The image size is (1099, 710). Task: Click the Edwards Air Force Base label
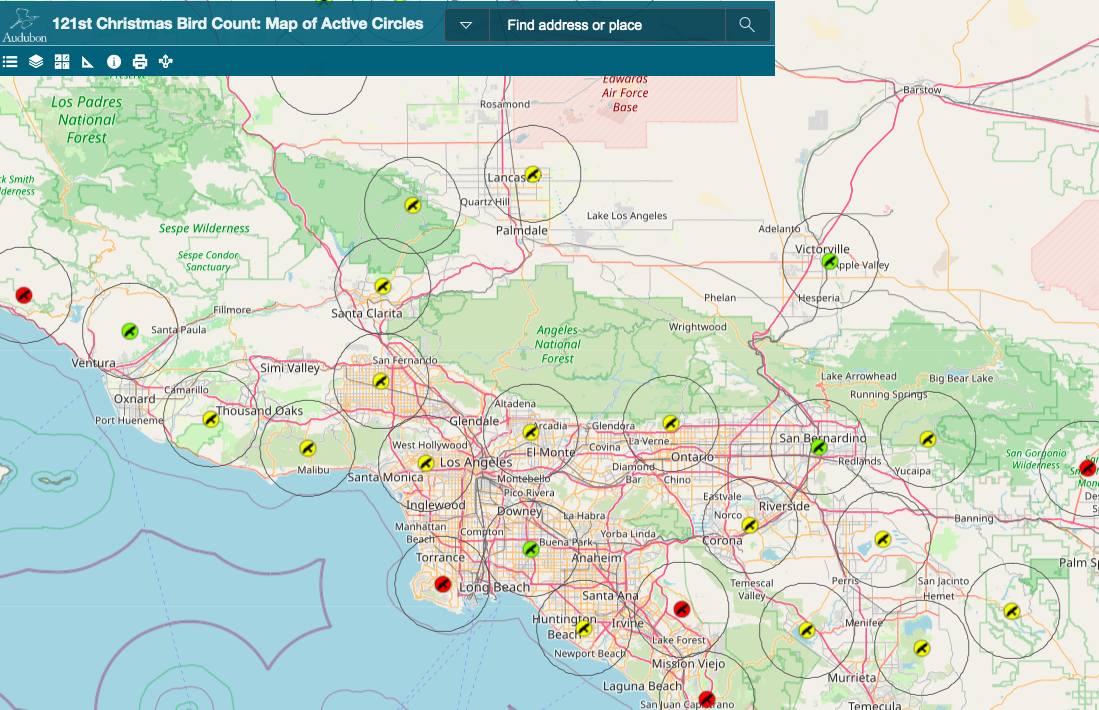(625, 93)
